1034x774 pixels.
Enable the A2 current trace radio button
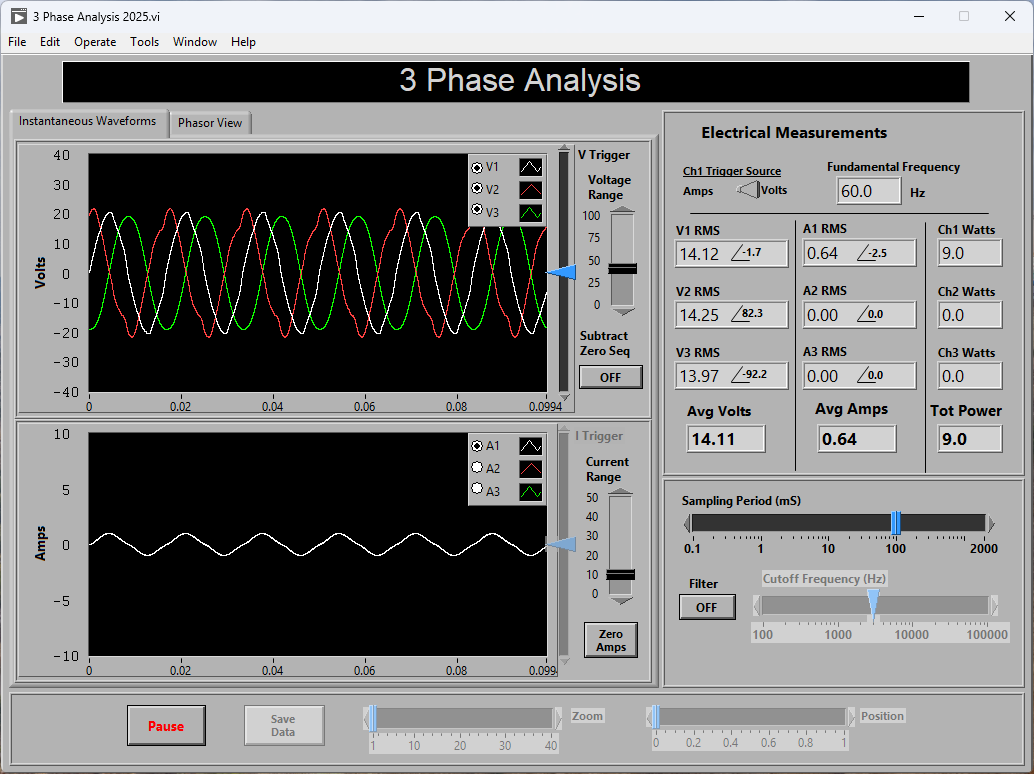pos(477,468)
